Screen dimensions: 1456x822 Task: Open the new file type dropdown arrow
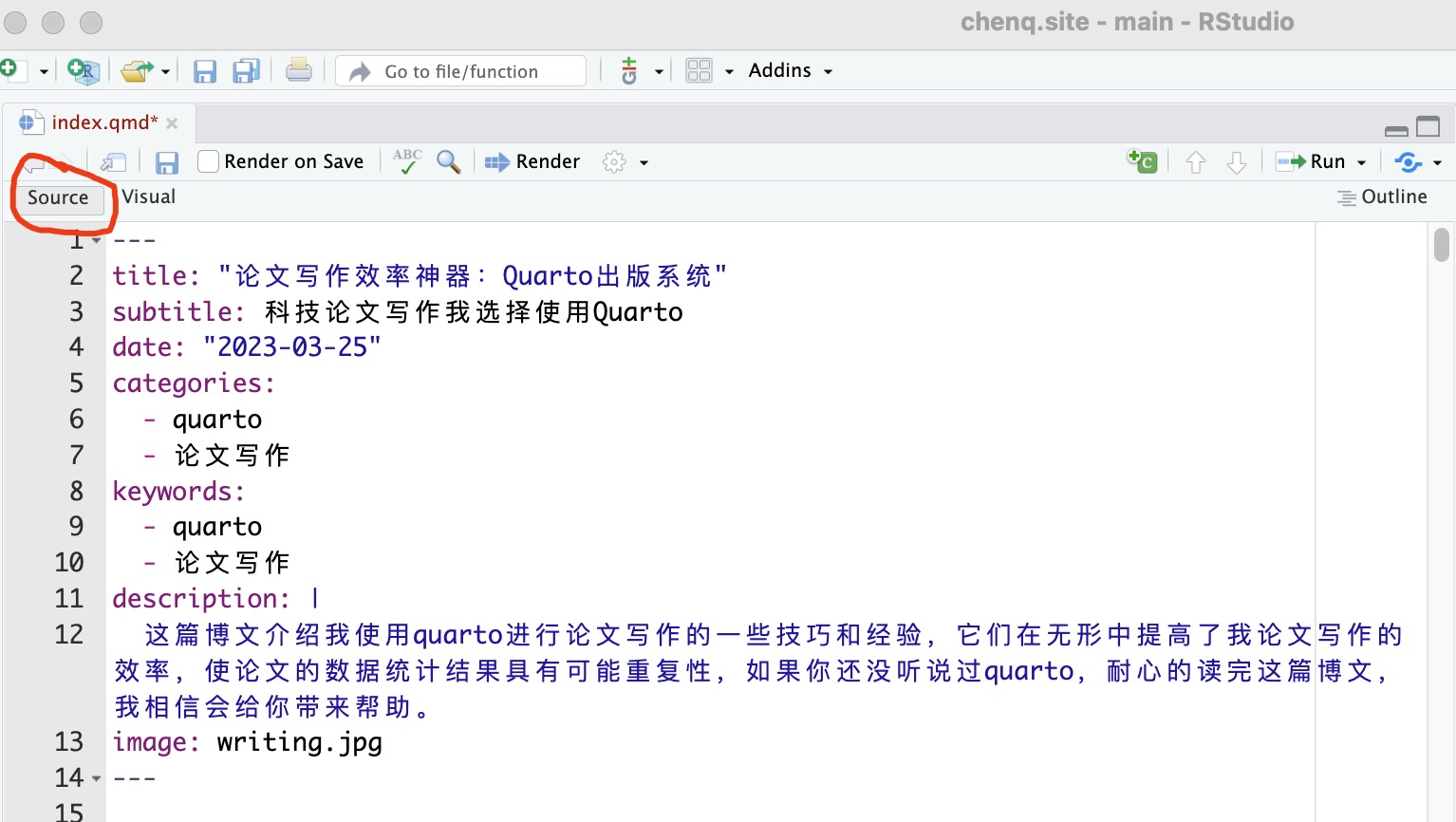coord(44,71)
